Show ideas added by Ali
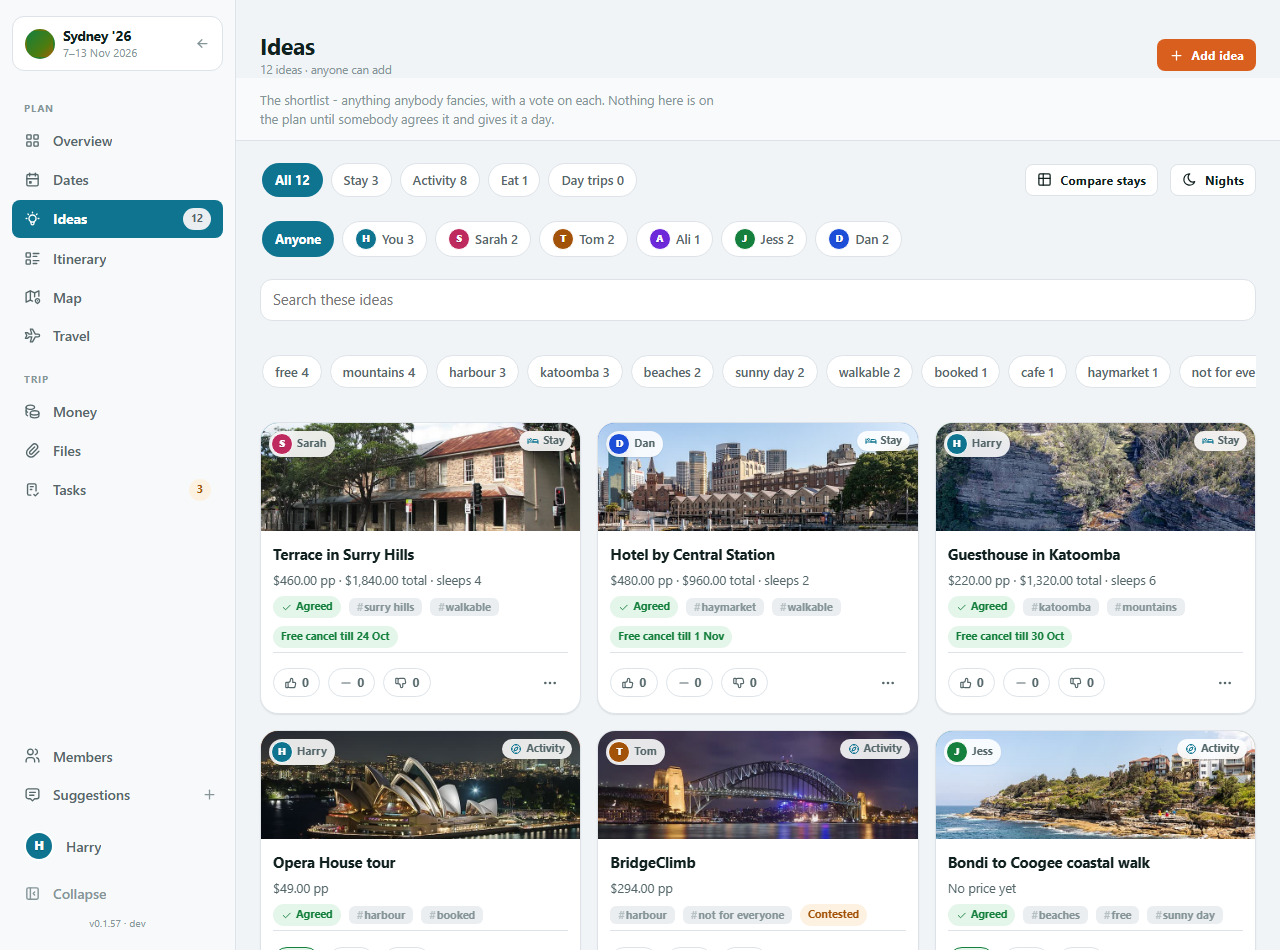This screenshot has width=1280, height=950. click(675, 239)
